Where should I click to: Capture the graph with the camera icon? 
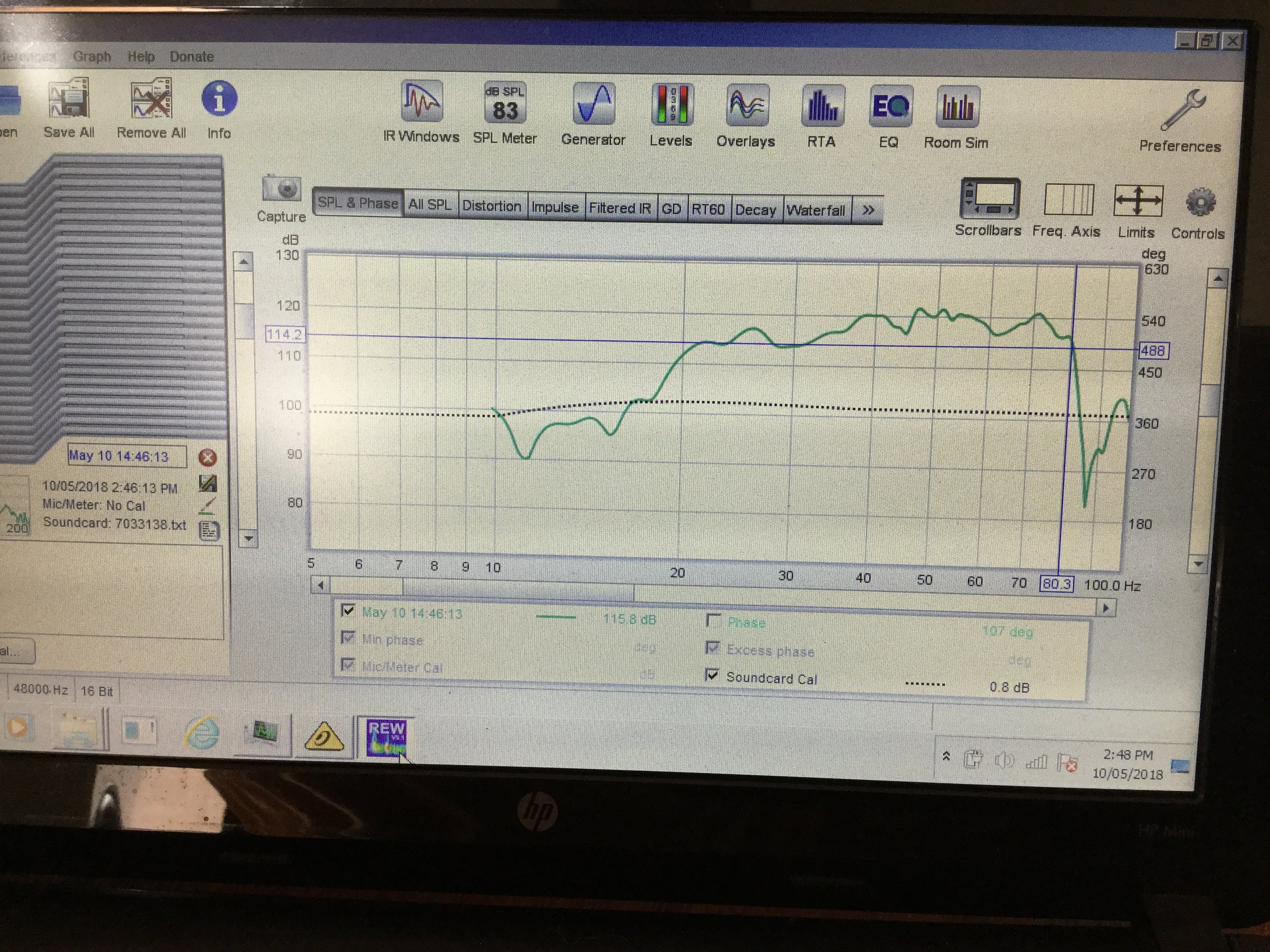[x=281, y=189]
